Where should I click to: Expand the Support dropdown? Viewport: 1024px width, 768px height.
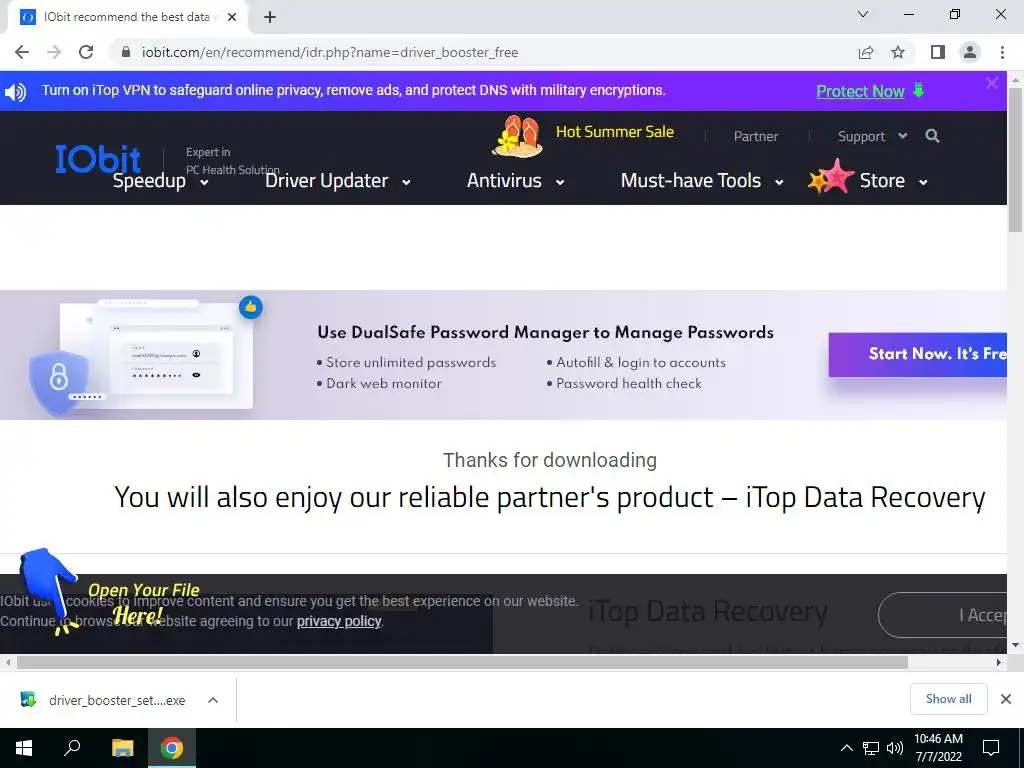872,136
